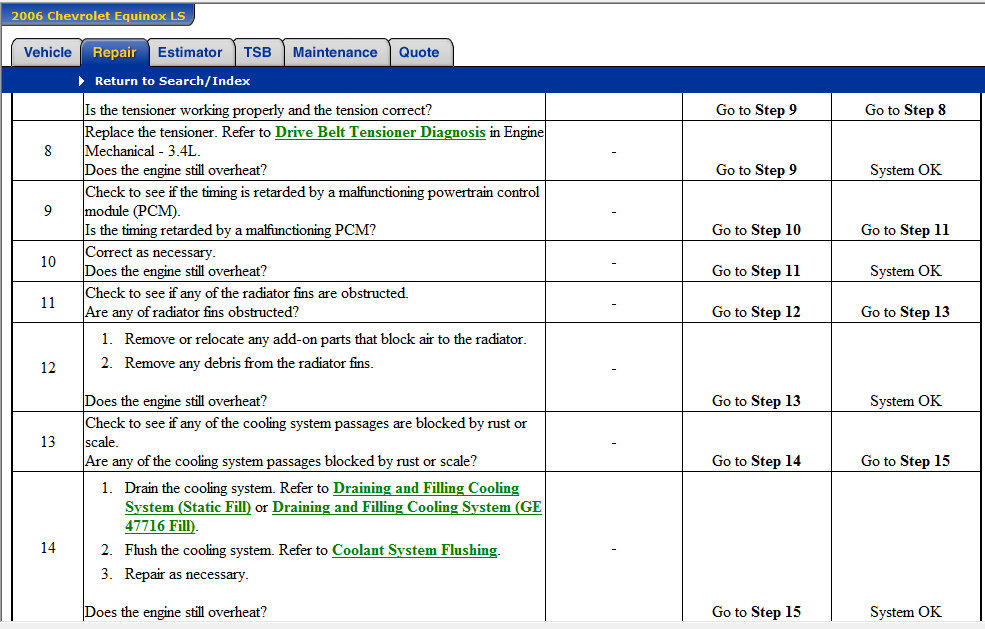Click 'Are any of radiator fins obstructed?' text
This screenshot has height=629, width=985.
pyautogui.click(x=192, y=312)
